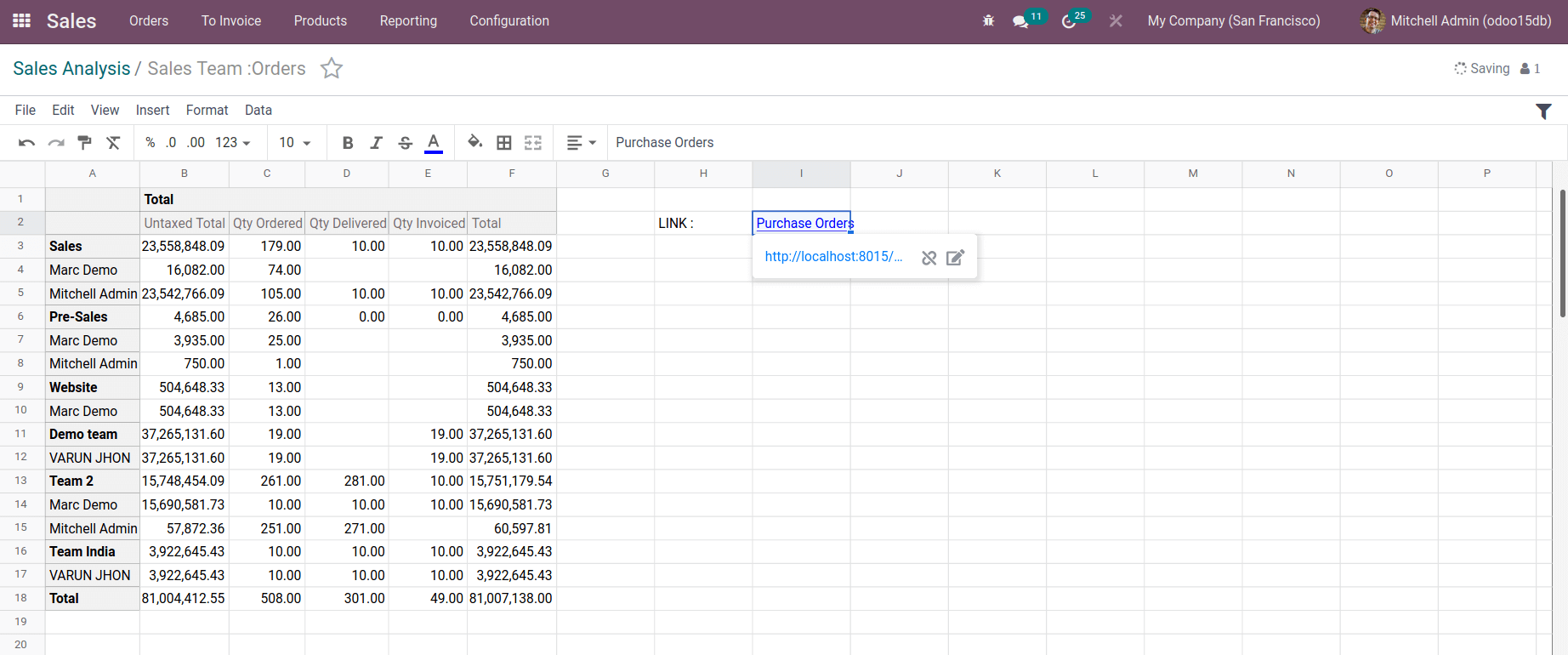
Task: Open the fill color bucket
Action: coord(475,142)
